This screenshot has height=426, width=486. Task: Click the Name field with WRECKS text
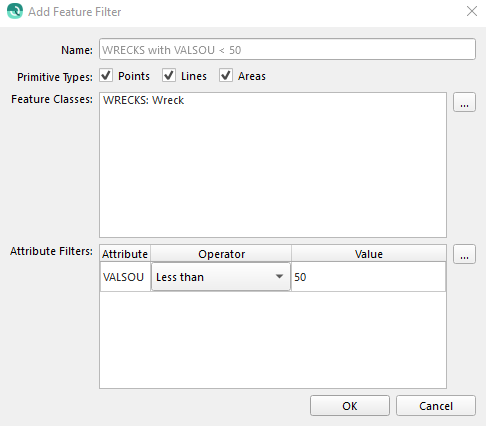coord(287,49)
